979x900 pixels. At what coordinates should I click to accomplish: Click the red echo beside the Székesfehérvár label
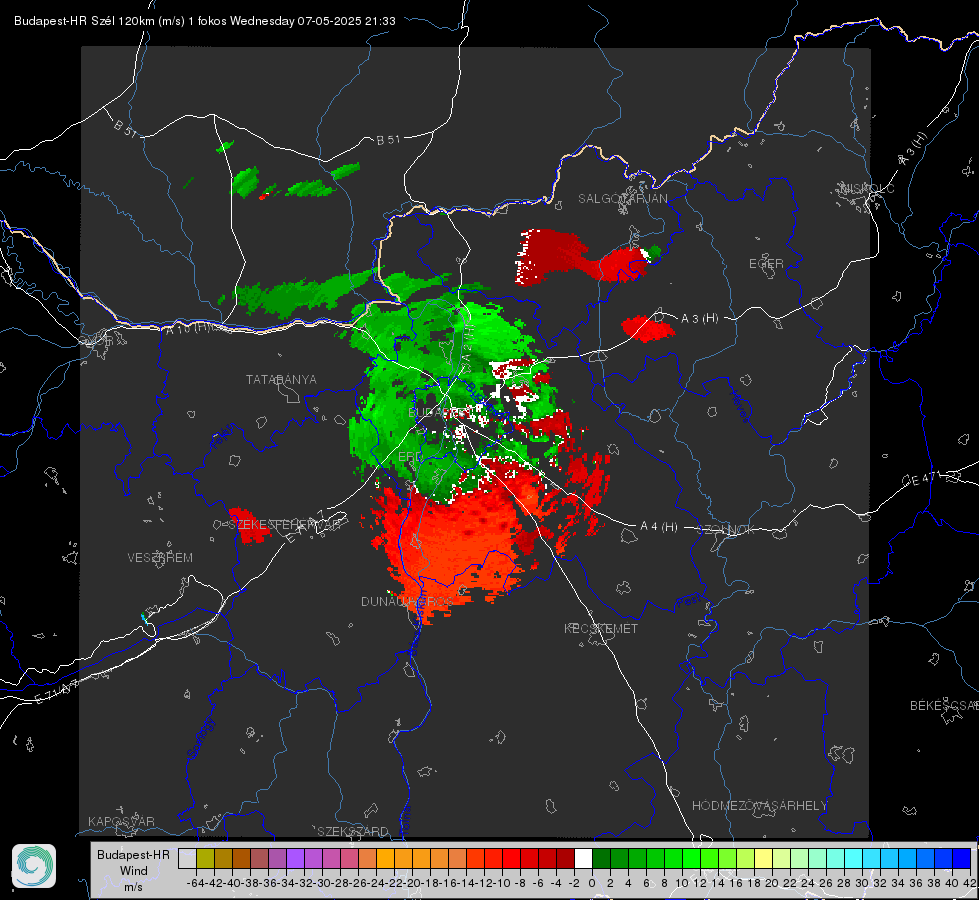[250, 525]
